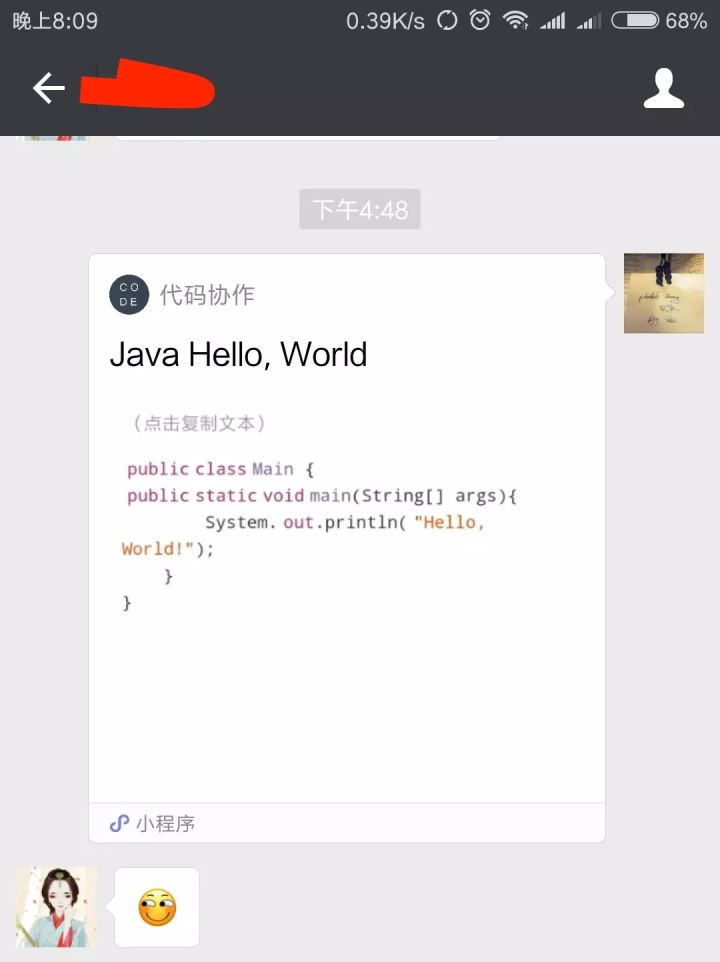
Task: Tap the CODE mini program logo
Action: click(129, 294)
